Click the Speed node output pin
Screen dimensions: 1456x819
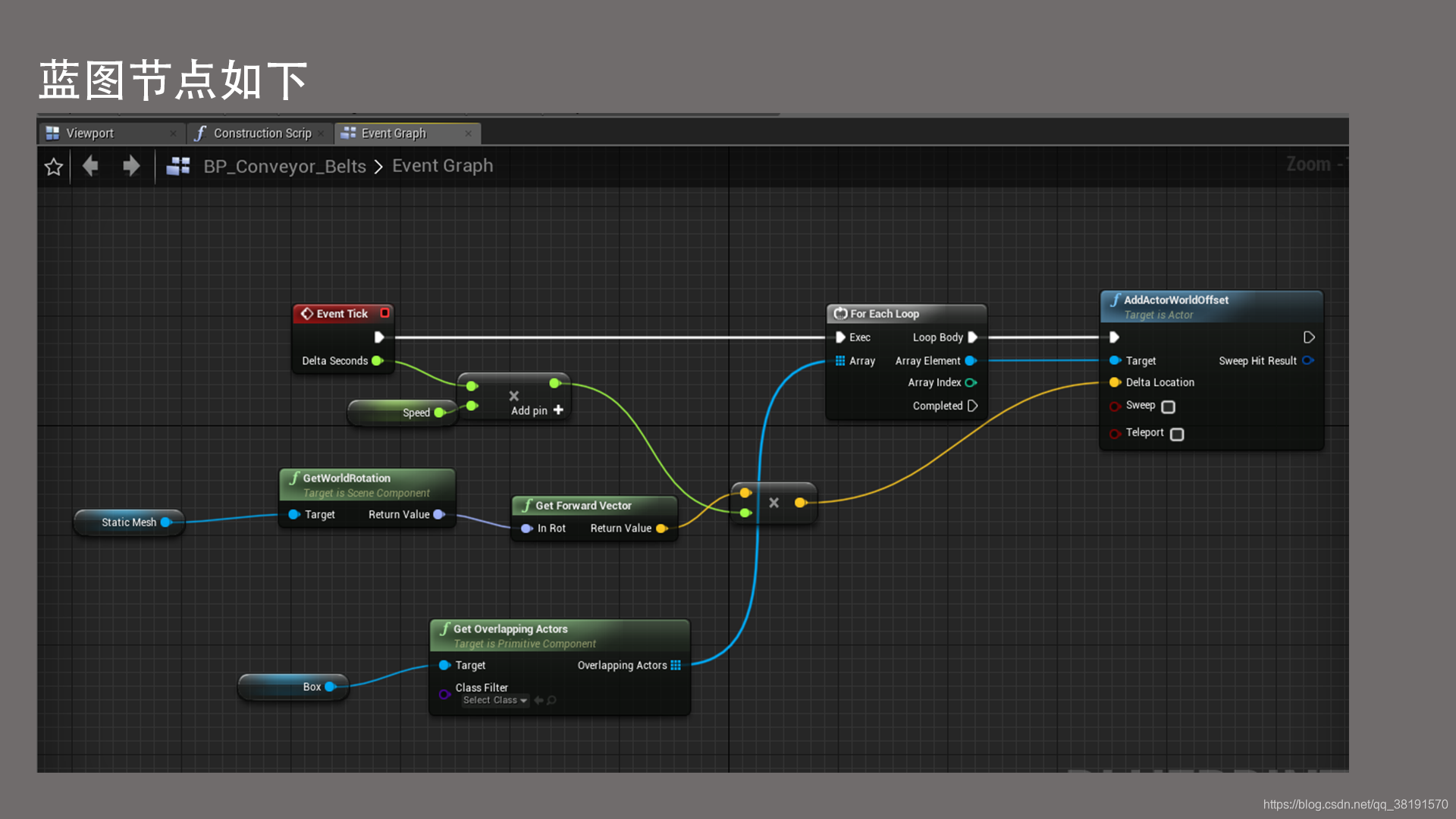439,413
